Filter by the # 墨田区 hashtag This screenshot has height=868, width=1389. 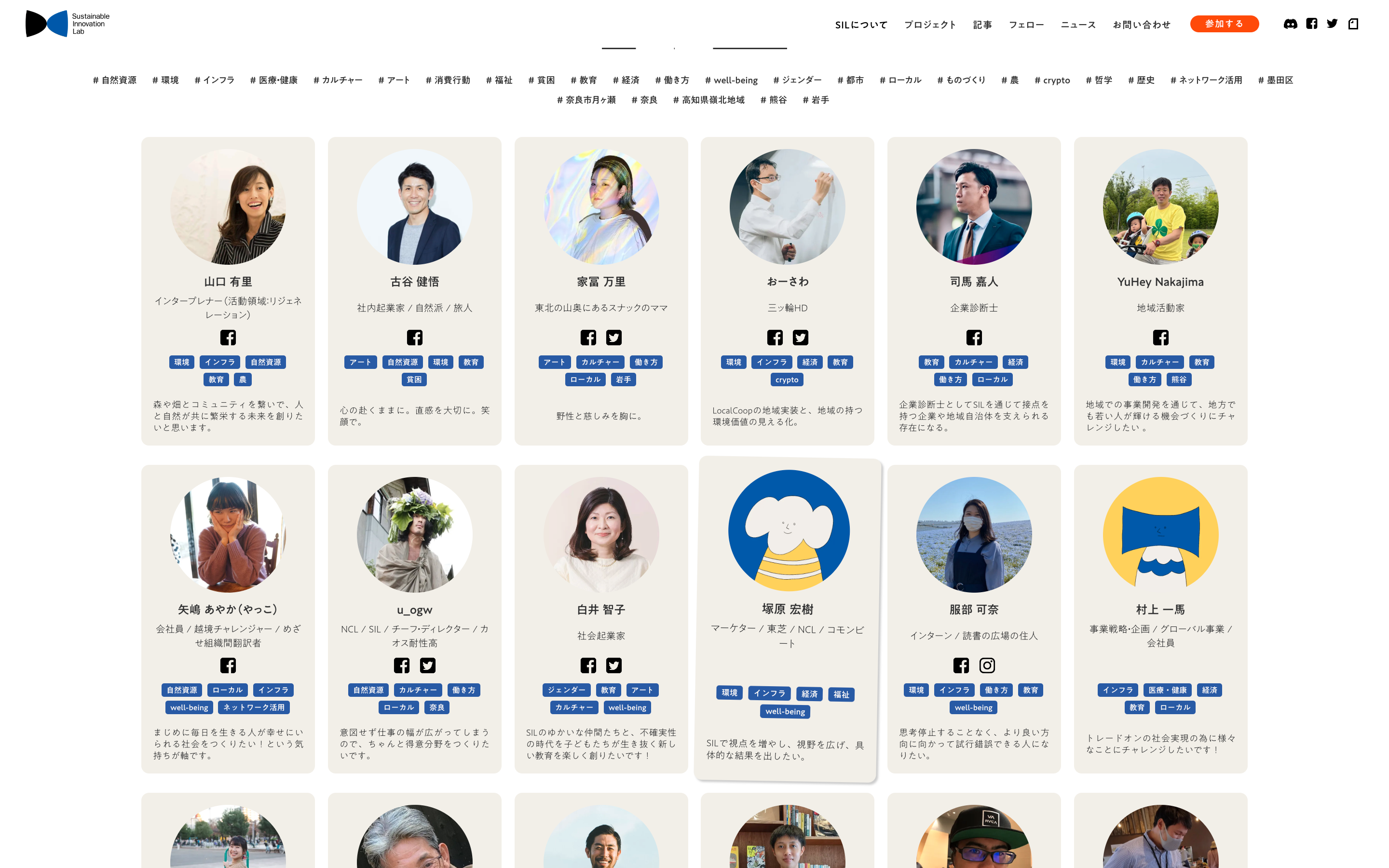[1275, 81]
